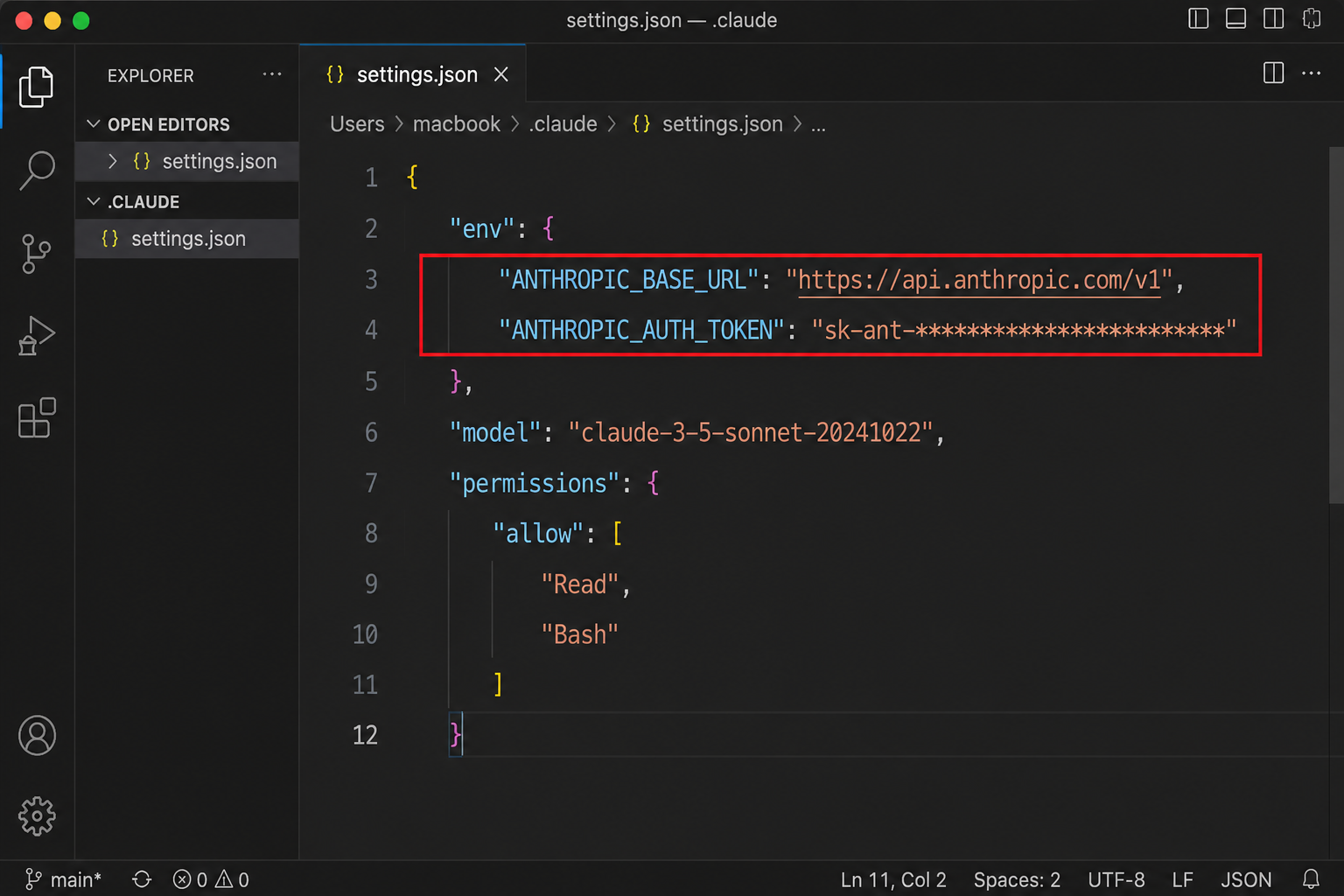Open the Source Control view

pos(37,254)
